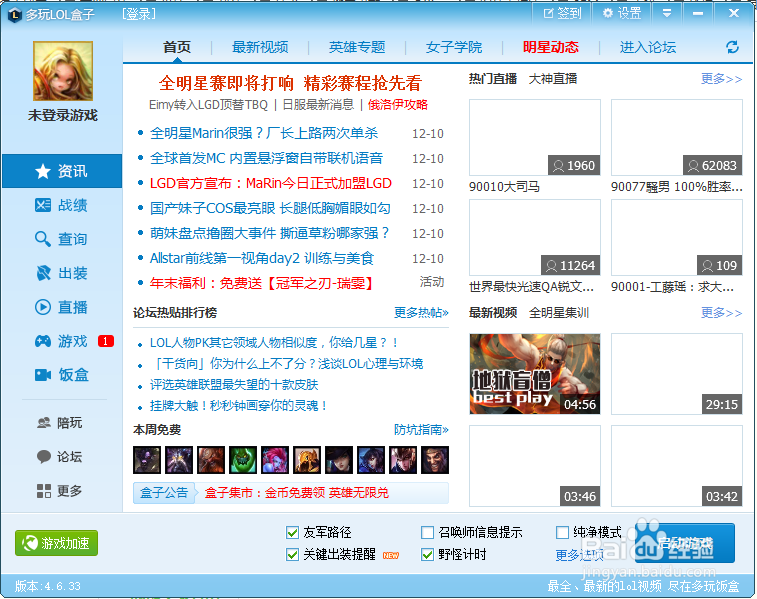Screen dimensions: 757x599
Task: Select the eighth free champion icon
Action: tap(371, 460)
